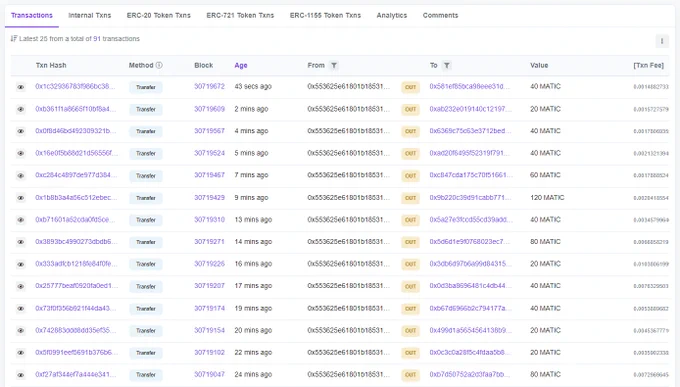The height and width of the screenshot is (387, 680).
Task: Open transaction hash 0xb361f1a8665f10bf8a4
Action: (76, 109)
